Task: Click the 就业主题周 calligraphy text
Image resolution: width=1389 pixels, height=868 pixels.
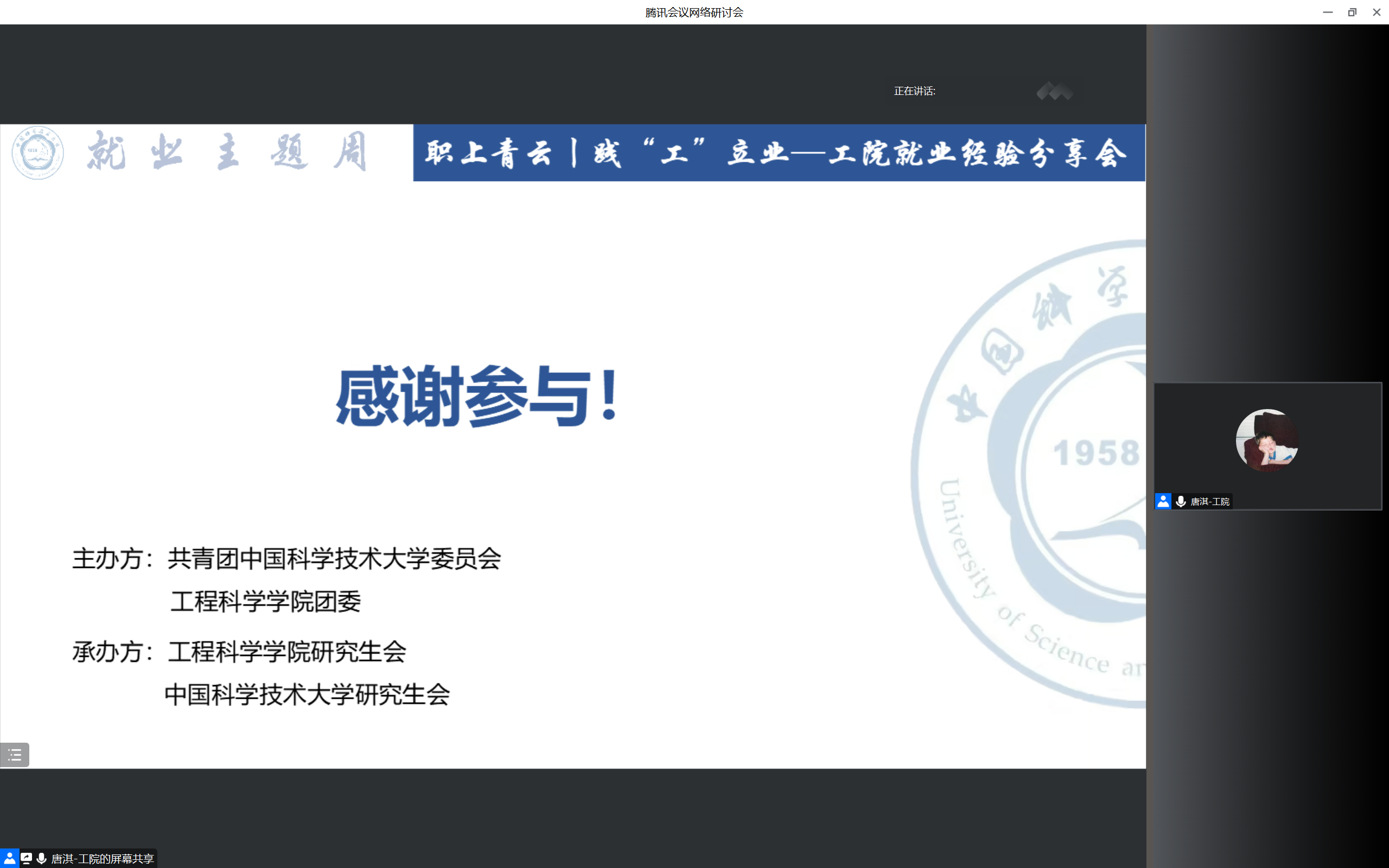Action: coord(227,152)
